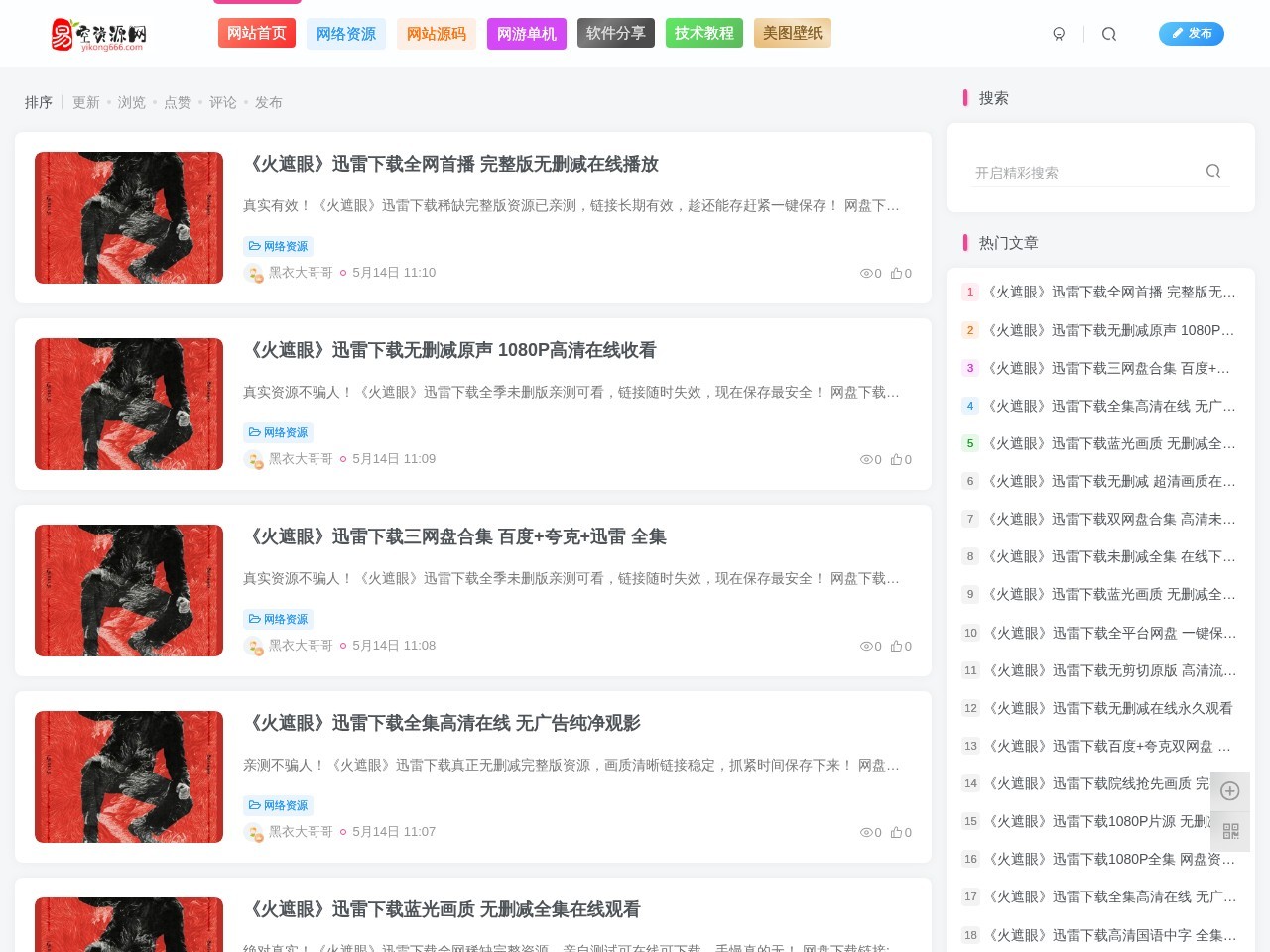Open post title 全网首播 完整版无删减在线播放
Screen dimensions: 1270x952
pyautogui.click(x=450, y=164)
